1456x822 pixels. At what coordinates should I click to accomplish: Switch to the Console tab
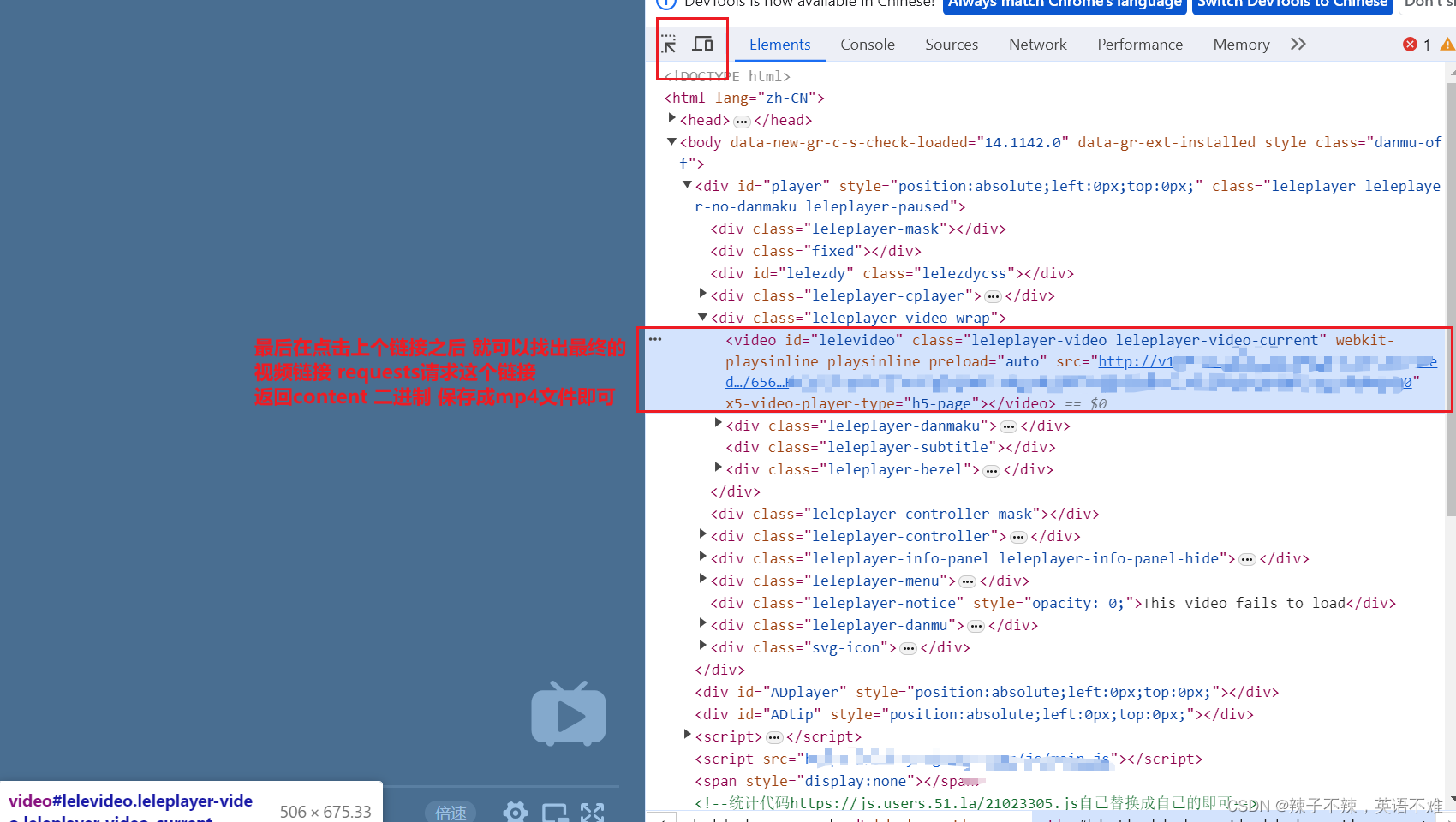pyautogui.click(x=868, y=45)
